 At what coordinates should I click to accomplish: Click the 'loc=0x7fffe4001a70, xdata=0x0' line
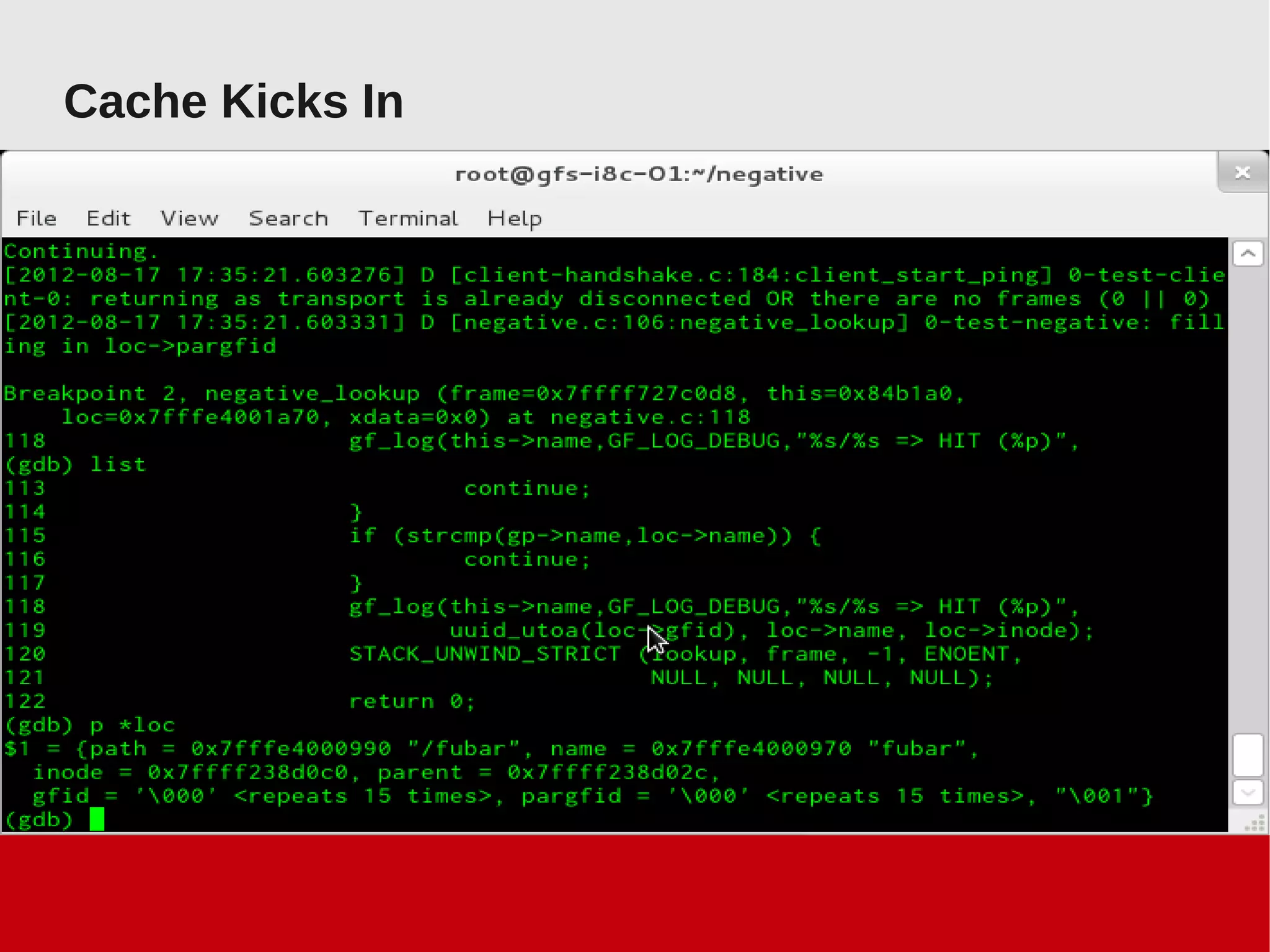point(406,417)
